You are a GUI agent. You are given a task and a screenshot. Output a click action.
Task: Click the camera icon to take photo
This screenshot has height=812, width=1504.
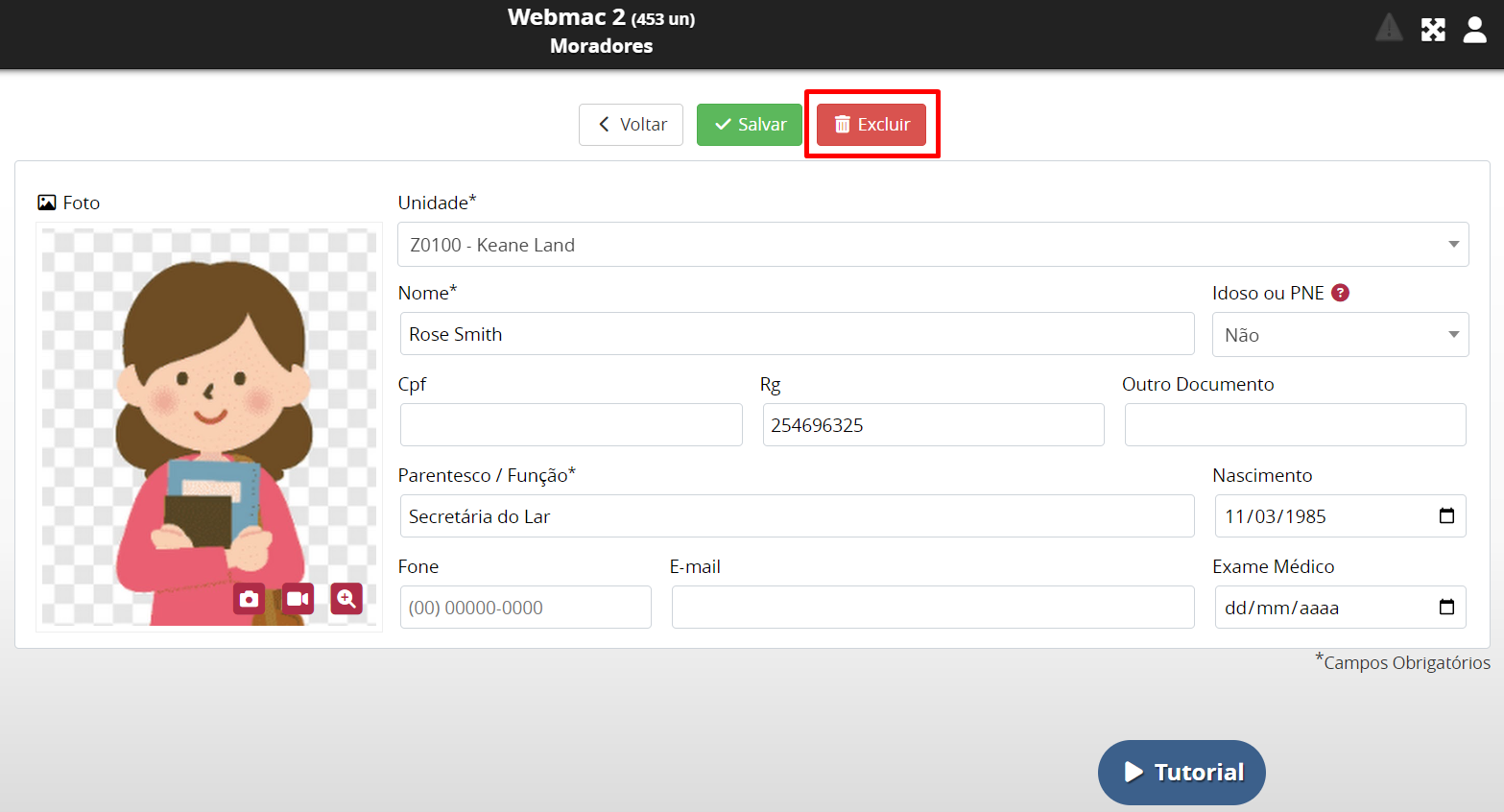tap(249, 599)
